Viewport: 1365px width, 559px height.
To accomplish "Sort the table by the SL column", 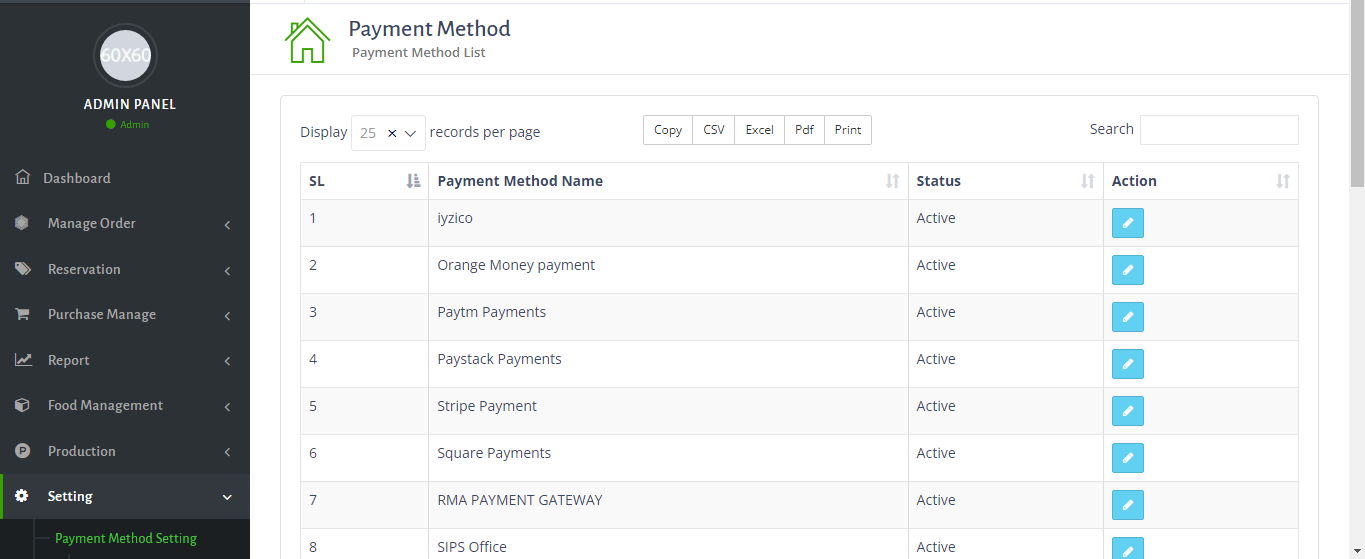I will pyautogui.click(x=365, y=181).
